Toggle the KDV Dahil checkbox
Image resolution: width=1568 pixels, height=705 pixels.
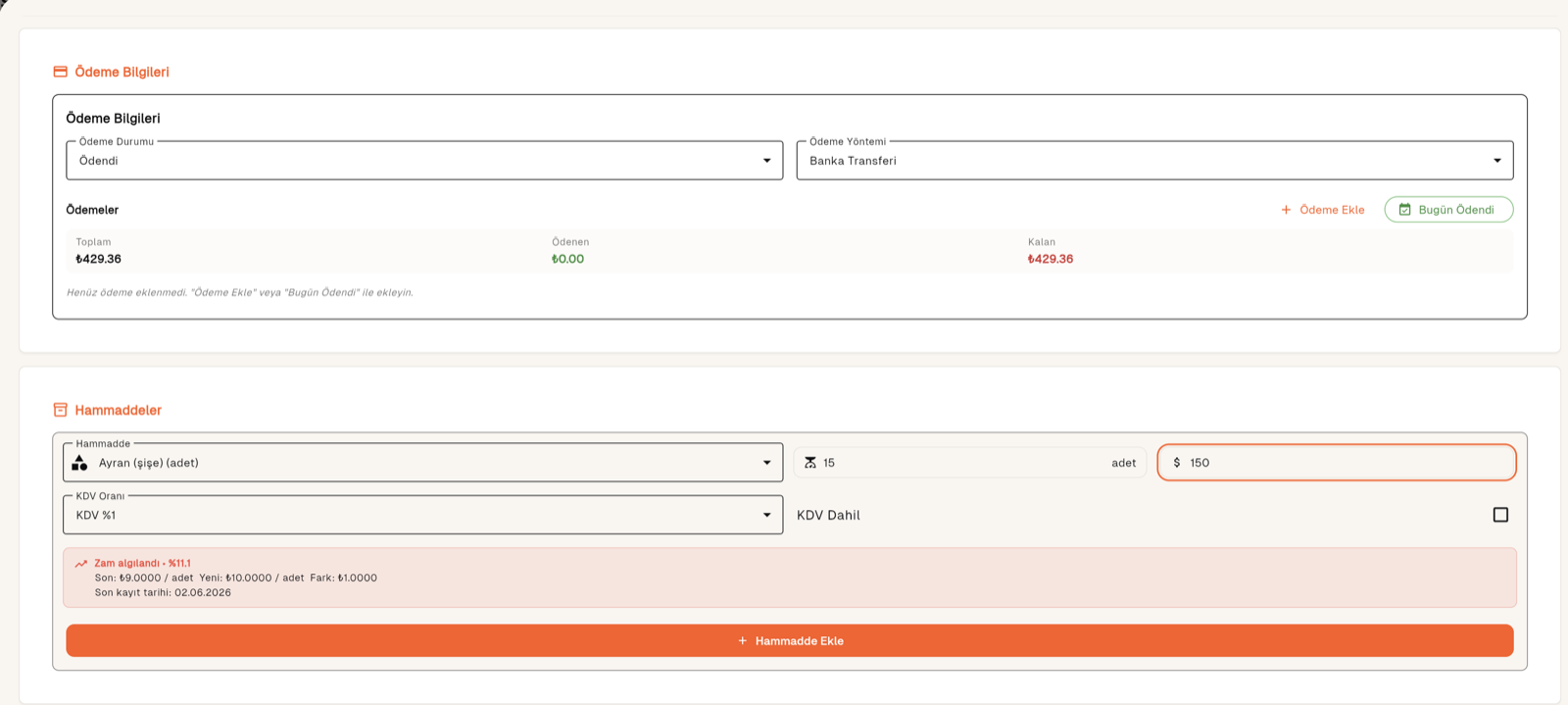click(x=1500, y=515)
